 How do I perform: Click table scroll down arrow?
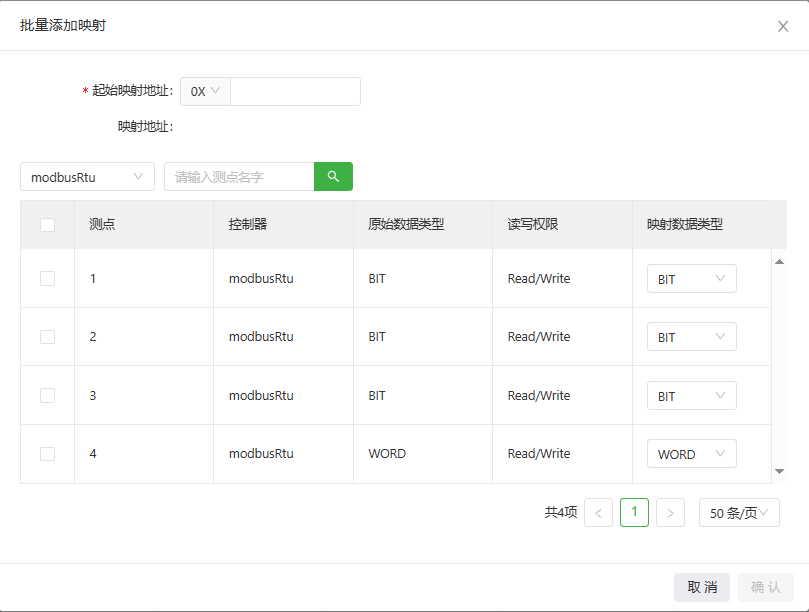click(x=780, y=471)
